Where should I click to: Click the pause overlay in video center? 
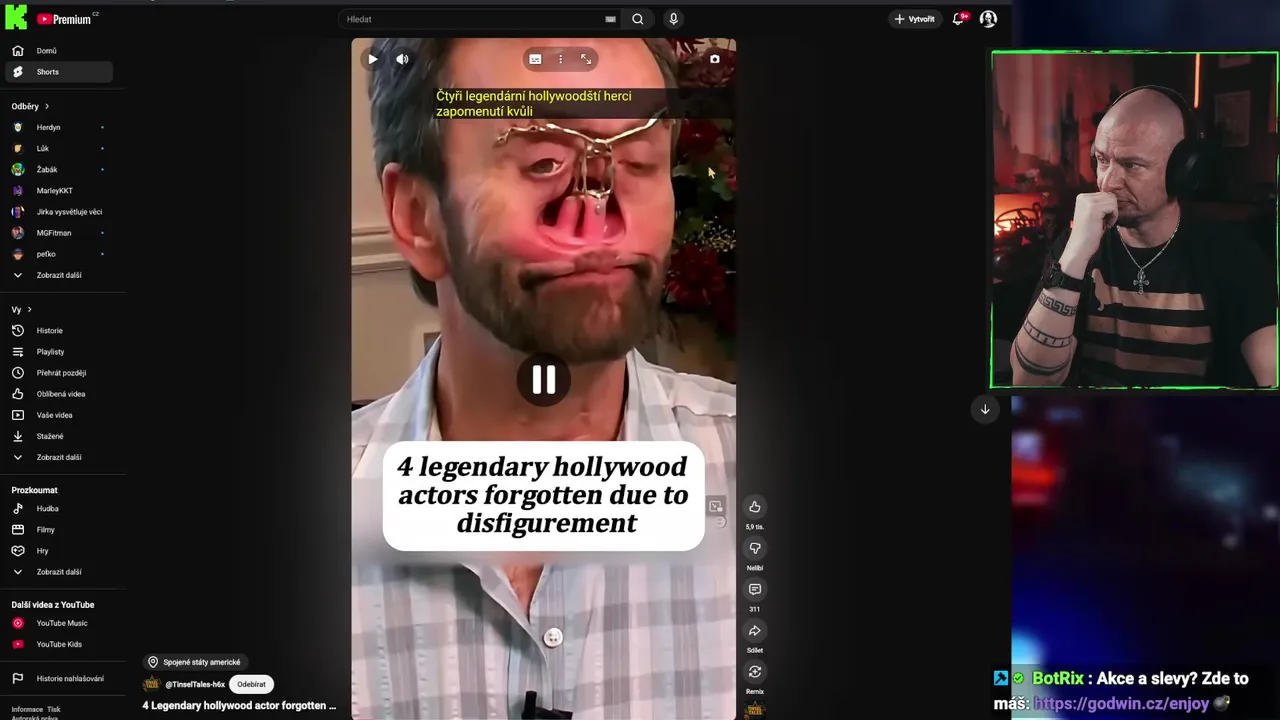click(543, 379)
